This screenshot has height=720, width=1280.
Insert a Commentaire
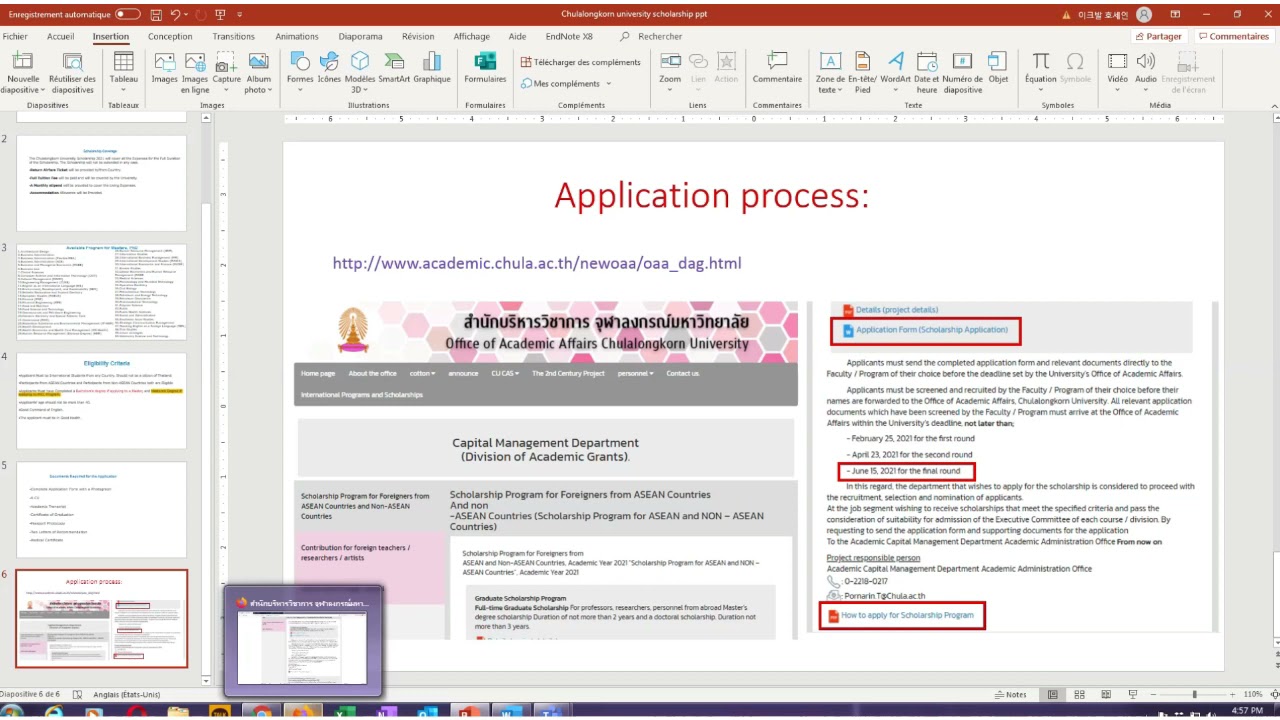click(777, 68)
